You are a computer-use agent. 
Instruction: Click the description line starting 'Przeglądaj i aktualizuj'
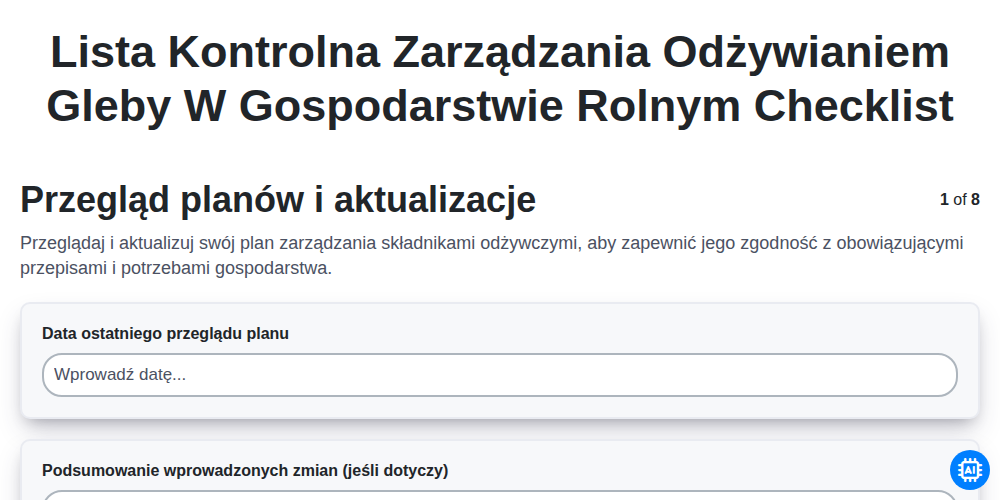point(492,243)
